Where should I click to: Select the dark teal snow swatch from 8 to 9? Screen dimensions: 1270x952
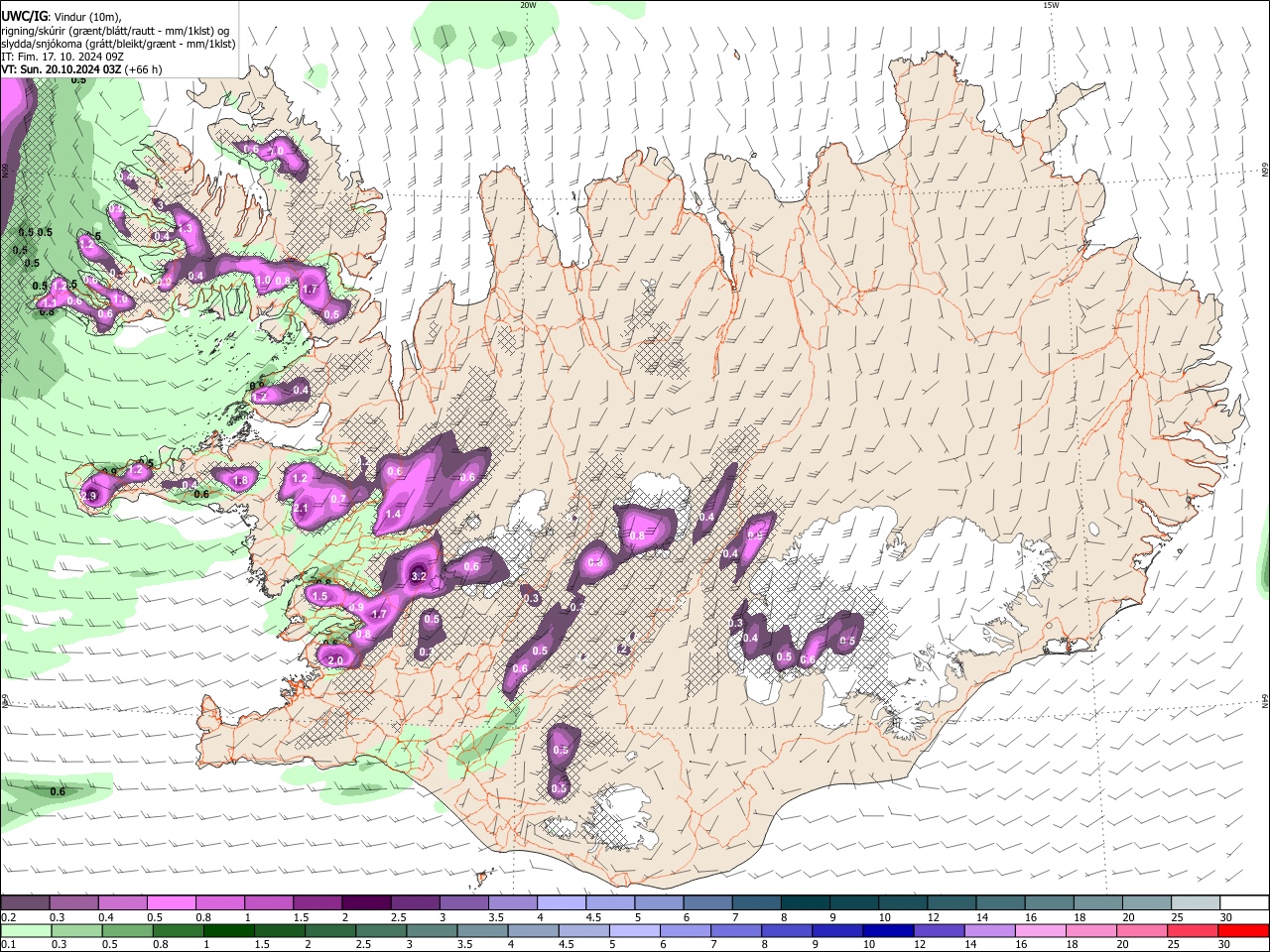(804, 902)
